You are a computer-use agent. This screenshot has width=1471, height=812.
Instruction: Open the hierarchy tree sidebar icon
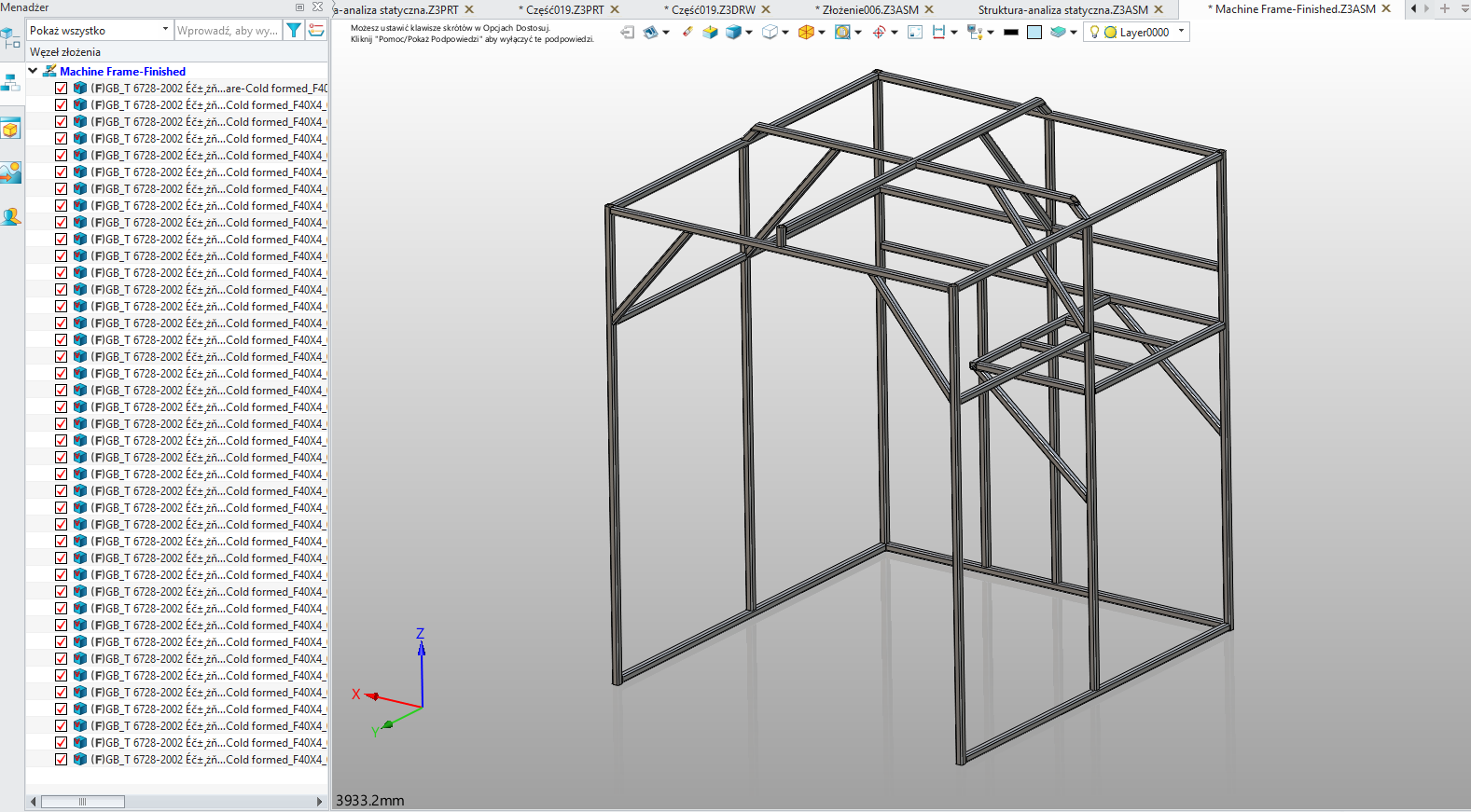pos(10,83)
